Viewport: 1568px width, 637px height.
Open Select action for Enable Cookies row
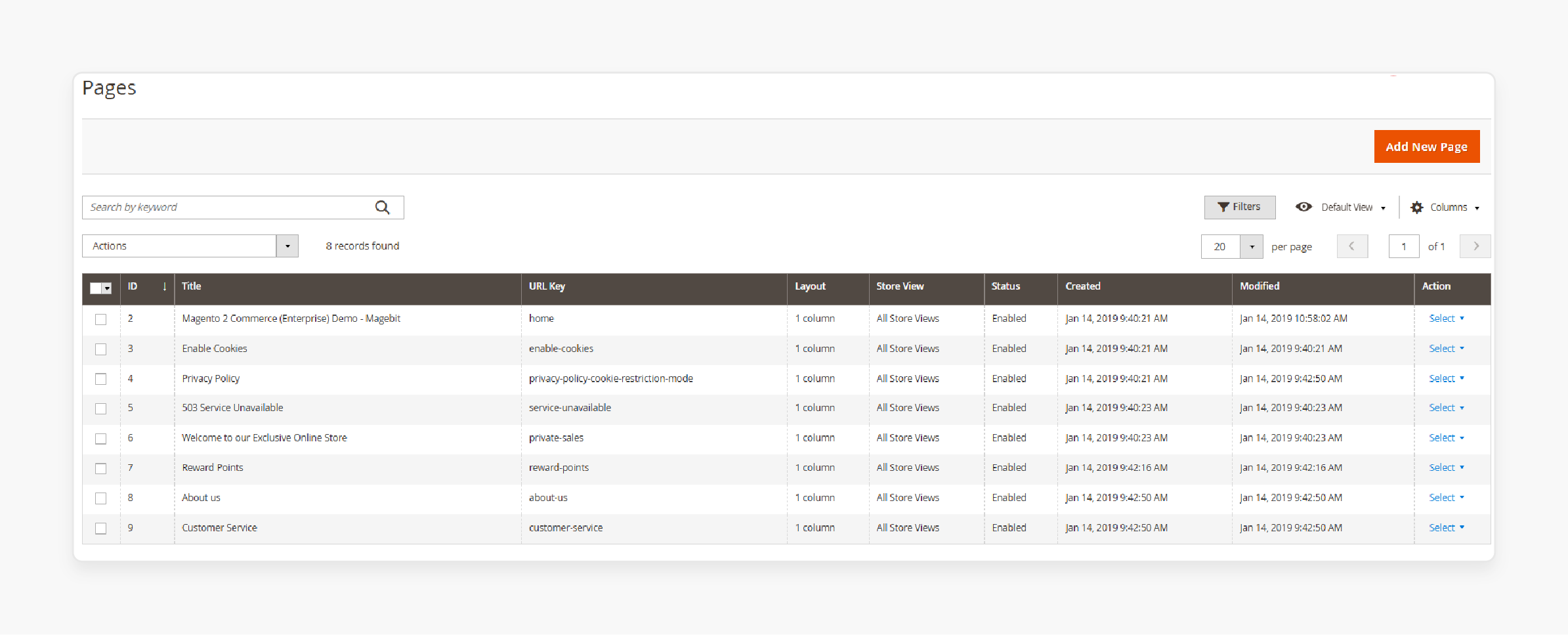coord(1447,349)
